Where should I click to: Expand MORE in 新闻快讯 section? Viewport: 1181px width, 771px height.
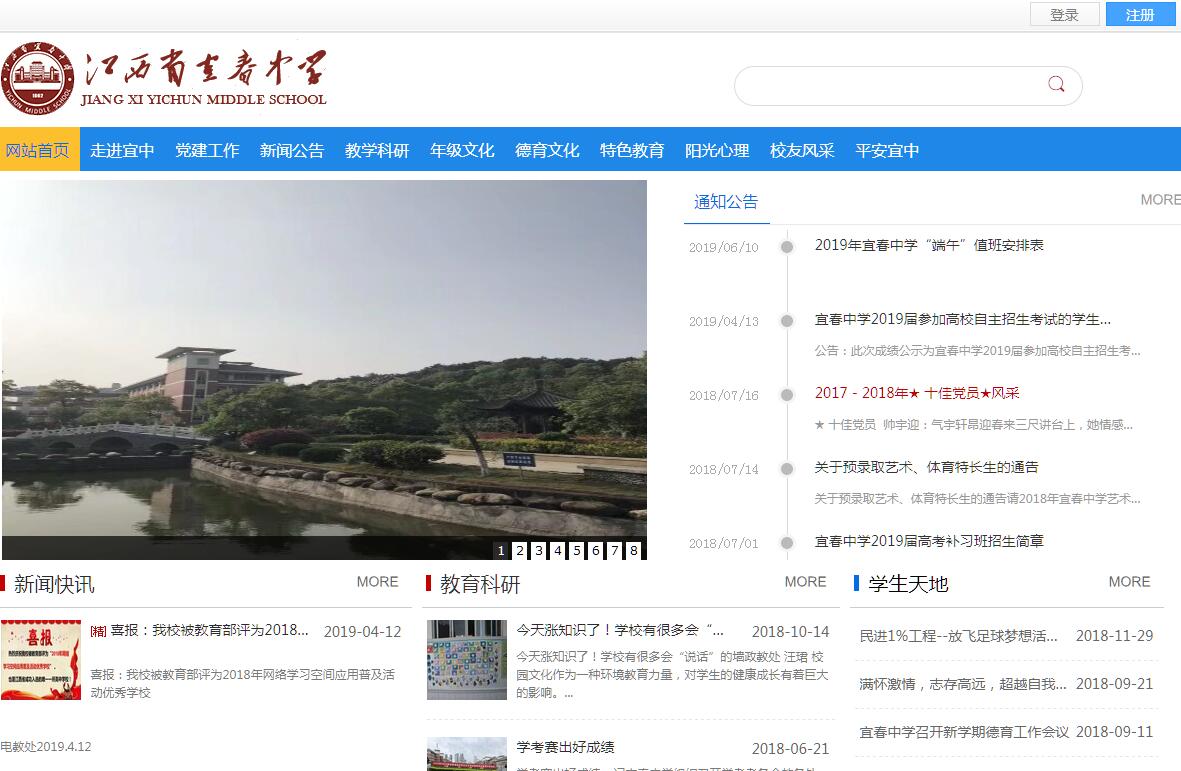[377, 582]
